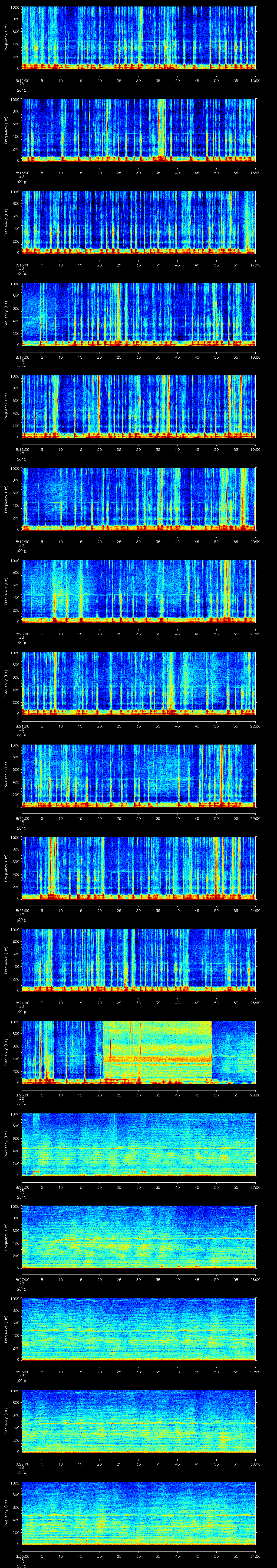
Task: Click the spectrogram panel starting at 8:15:00
Action: point(139,130)
